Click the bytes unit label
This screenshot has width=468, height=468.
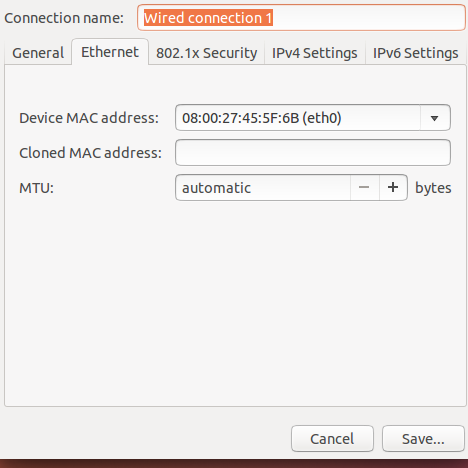coord(433,188)
